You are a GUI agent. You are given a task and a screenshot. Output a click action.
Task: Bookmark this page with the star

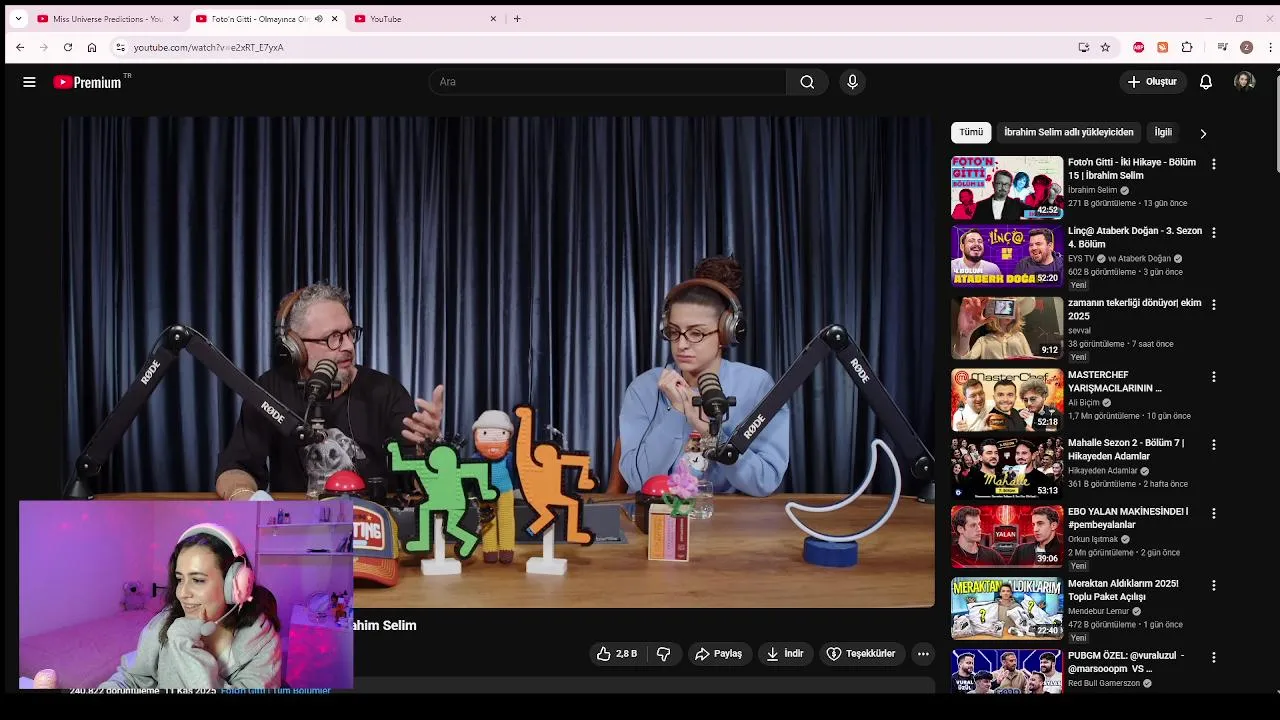(x=1105, y=47)
